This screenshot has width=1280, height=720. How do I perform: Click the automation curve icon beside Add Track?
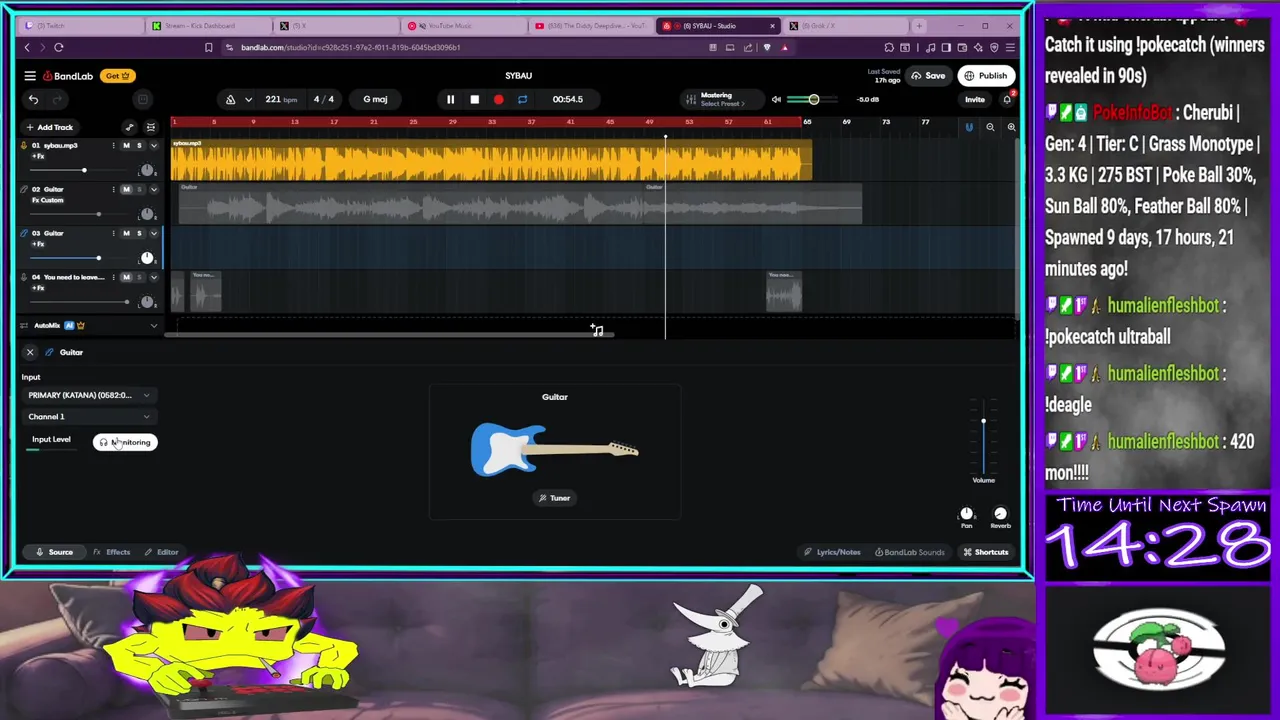[x=129, y=127]
